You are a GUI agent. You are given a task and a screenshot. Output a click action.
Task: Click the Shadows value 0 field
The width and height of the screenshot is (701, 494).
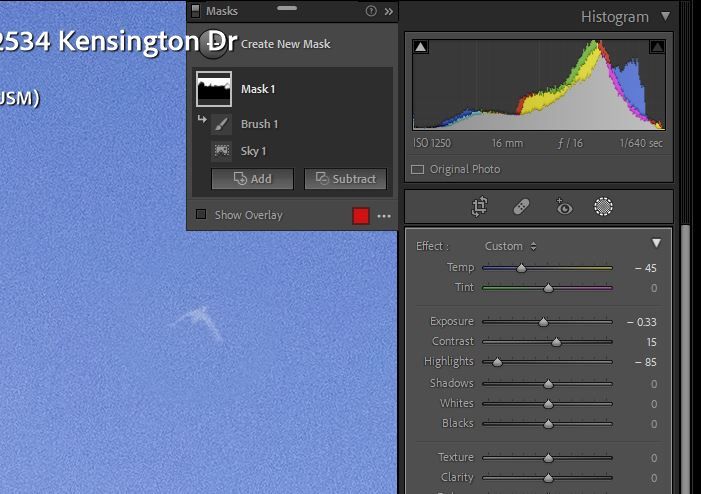pyautogui.click(x=654, y=384)
